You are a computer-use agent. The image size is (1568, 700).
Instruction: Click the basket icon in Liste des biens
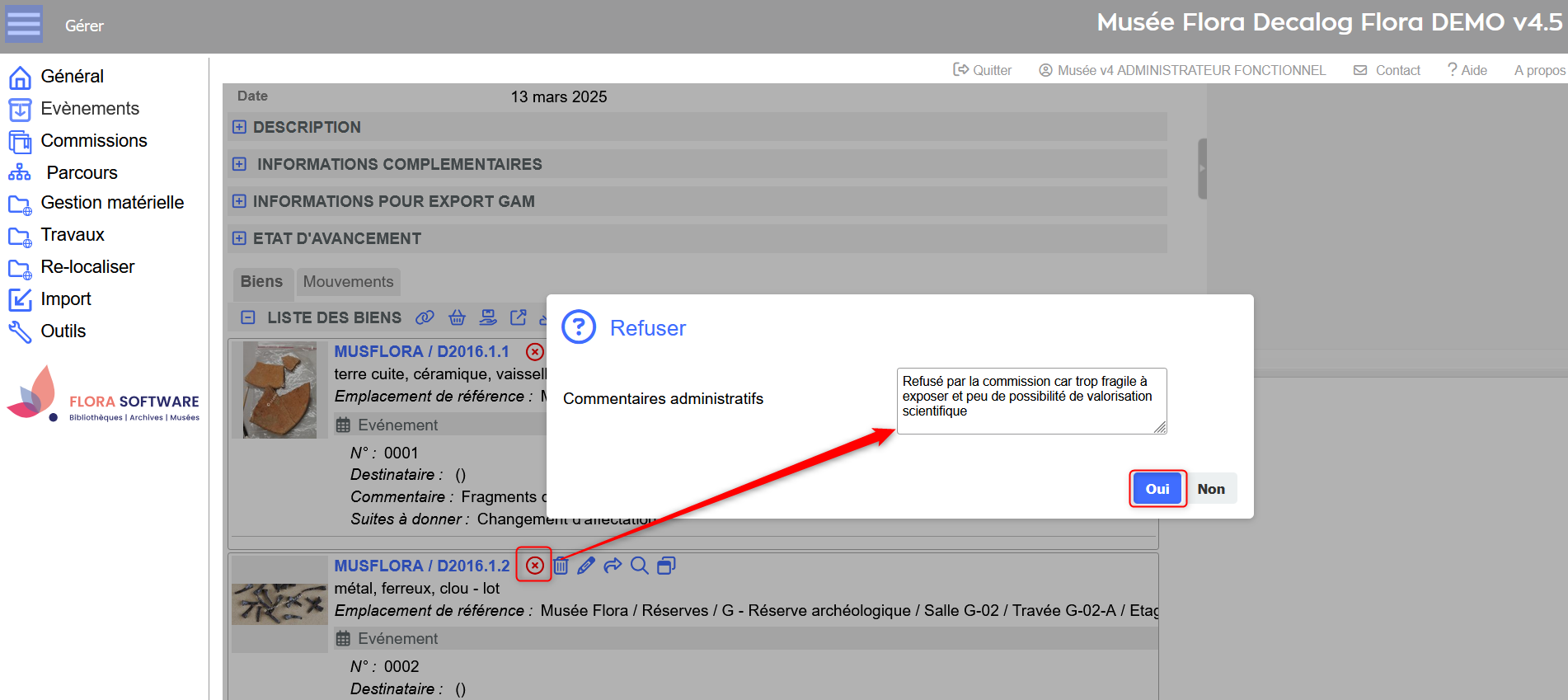[457, 317]
